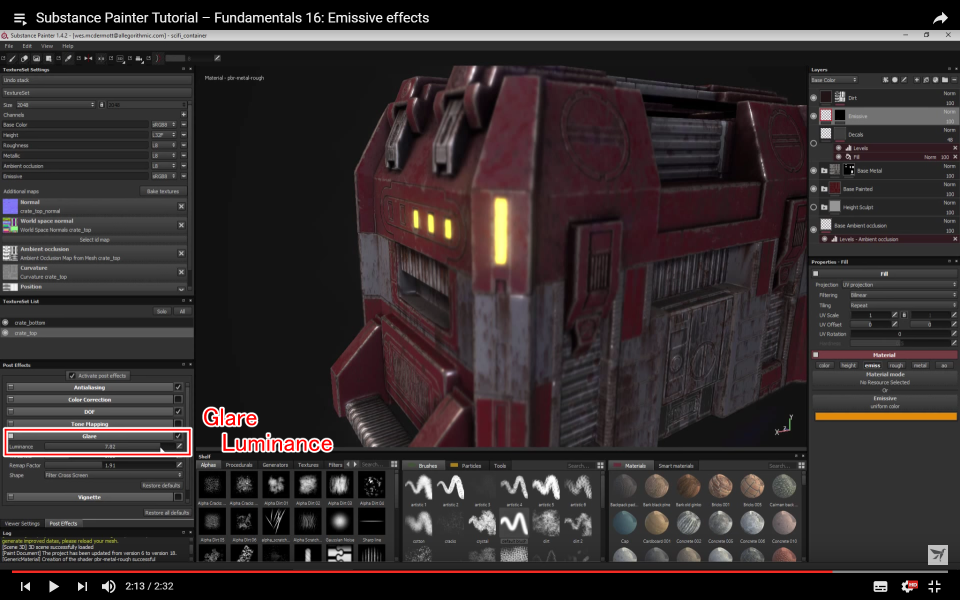Image resolution: width=960 pixels, height=600 pixels.
Task: Toggle Activate post effects checkbox
Action: click(x=72, y=376)
